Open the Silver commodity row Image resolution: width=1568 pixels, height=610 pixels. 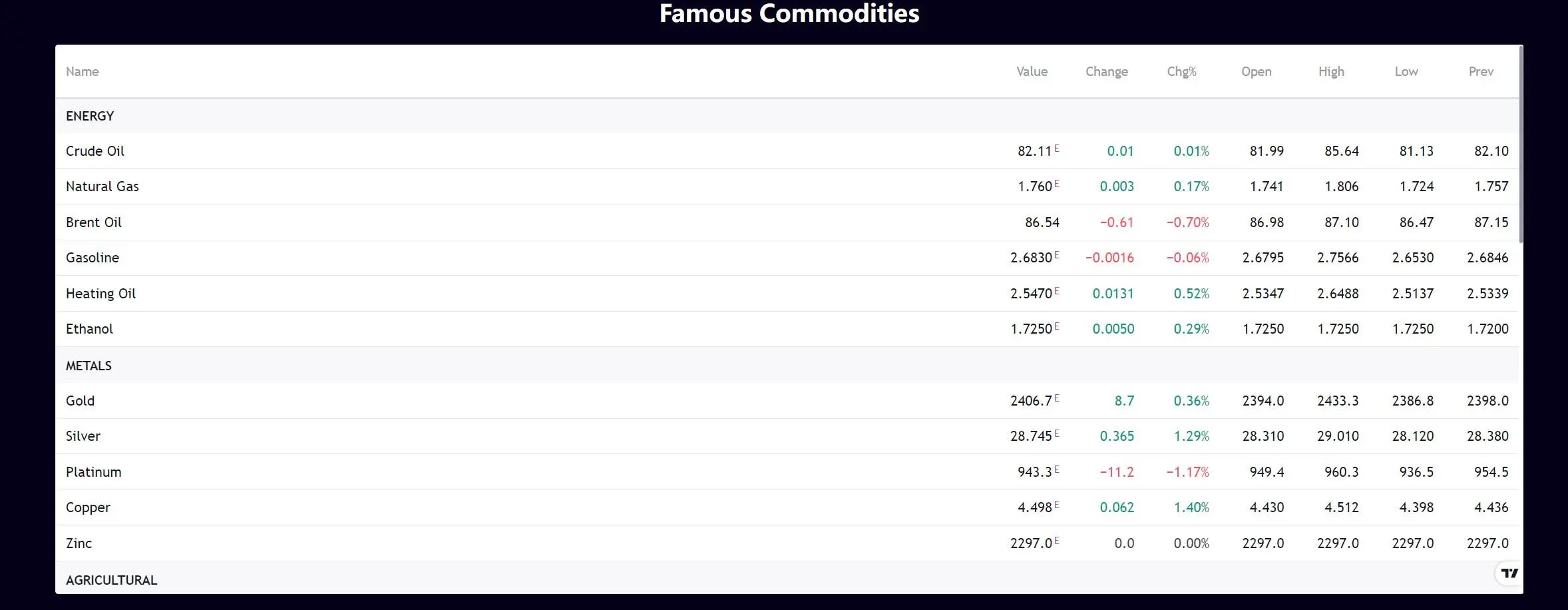coord(787,436)
